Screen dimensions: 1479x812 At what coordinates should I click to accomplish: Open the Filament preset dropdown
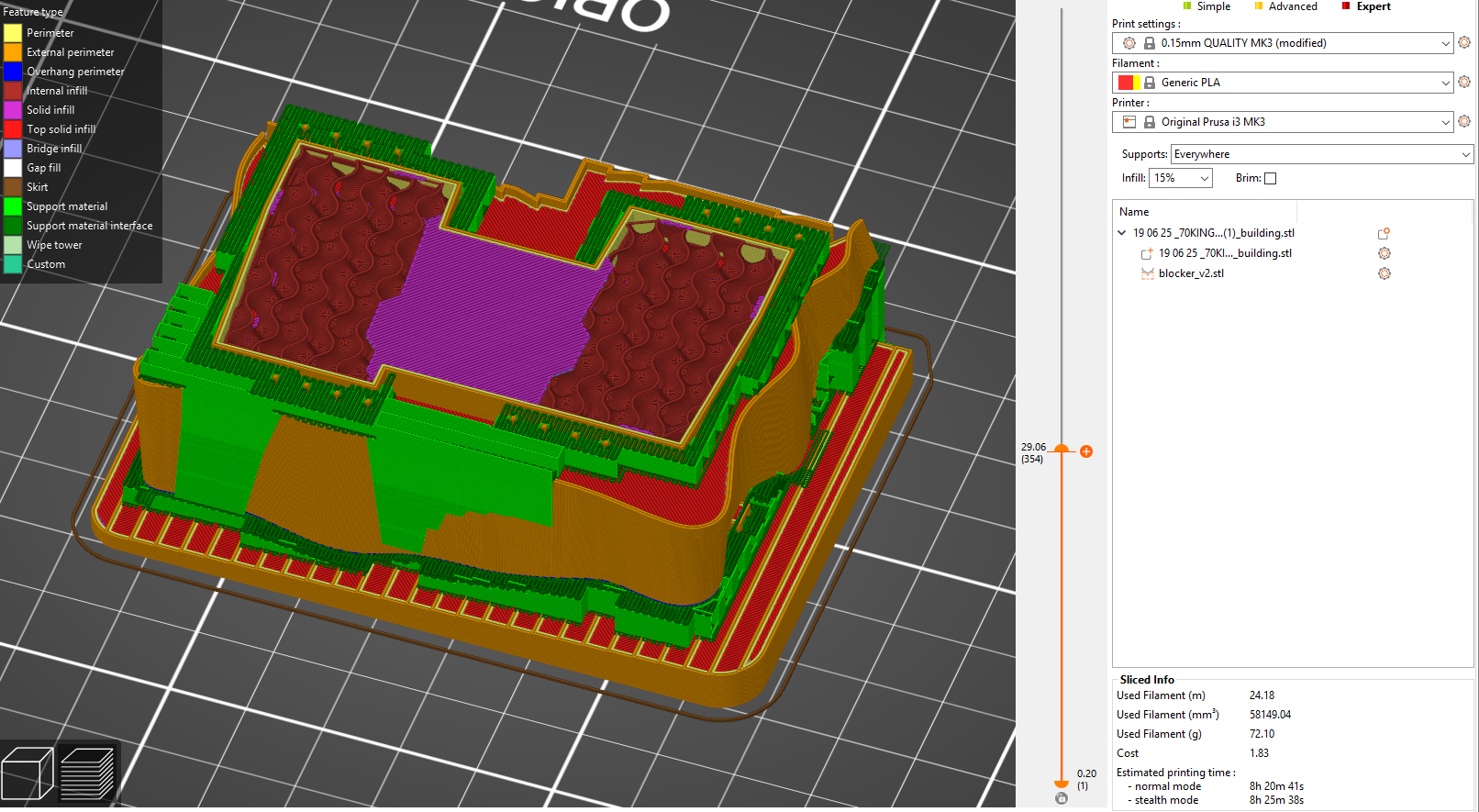(x=1445, y=83)
